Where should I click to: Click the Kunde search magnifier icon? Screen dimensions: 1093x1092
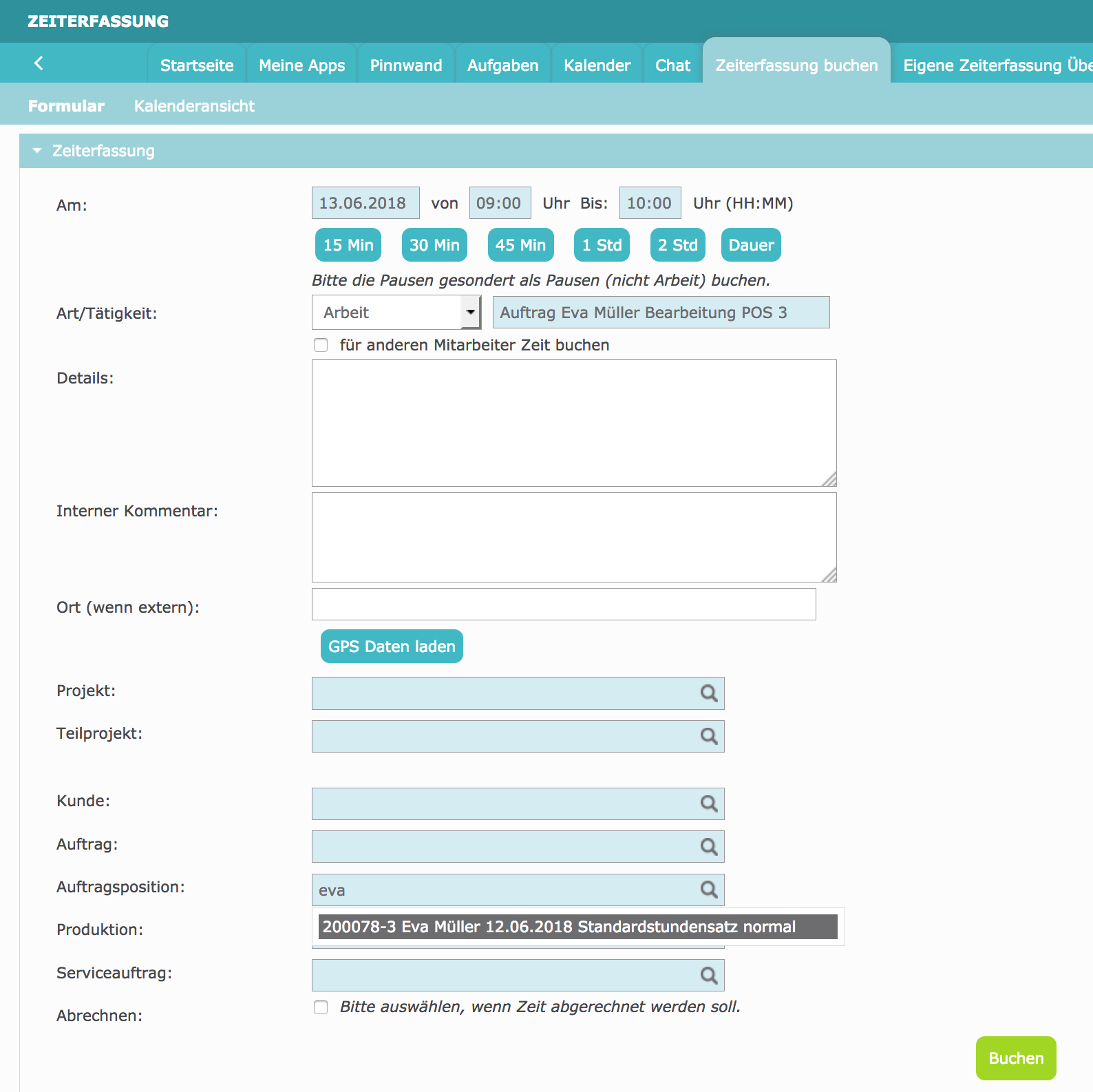point(709,804)
